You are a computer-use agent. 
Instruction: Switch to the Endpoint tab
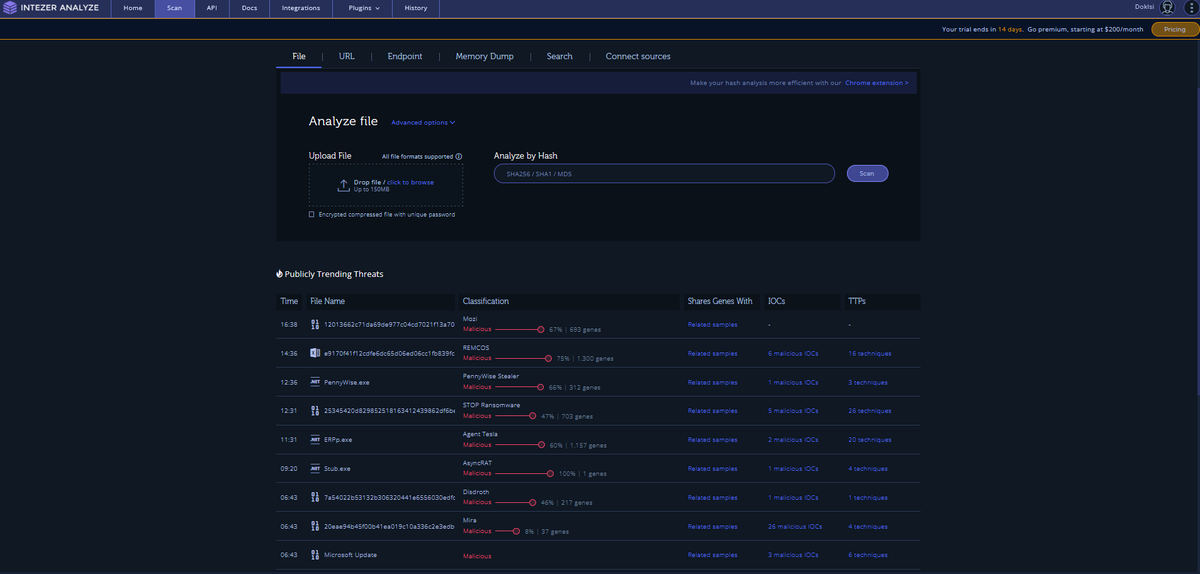(x=405, y=56)
